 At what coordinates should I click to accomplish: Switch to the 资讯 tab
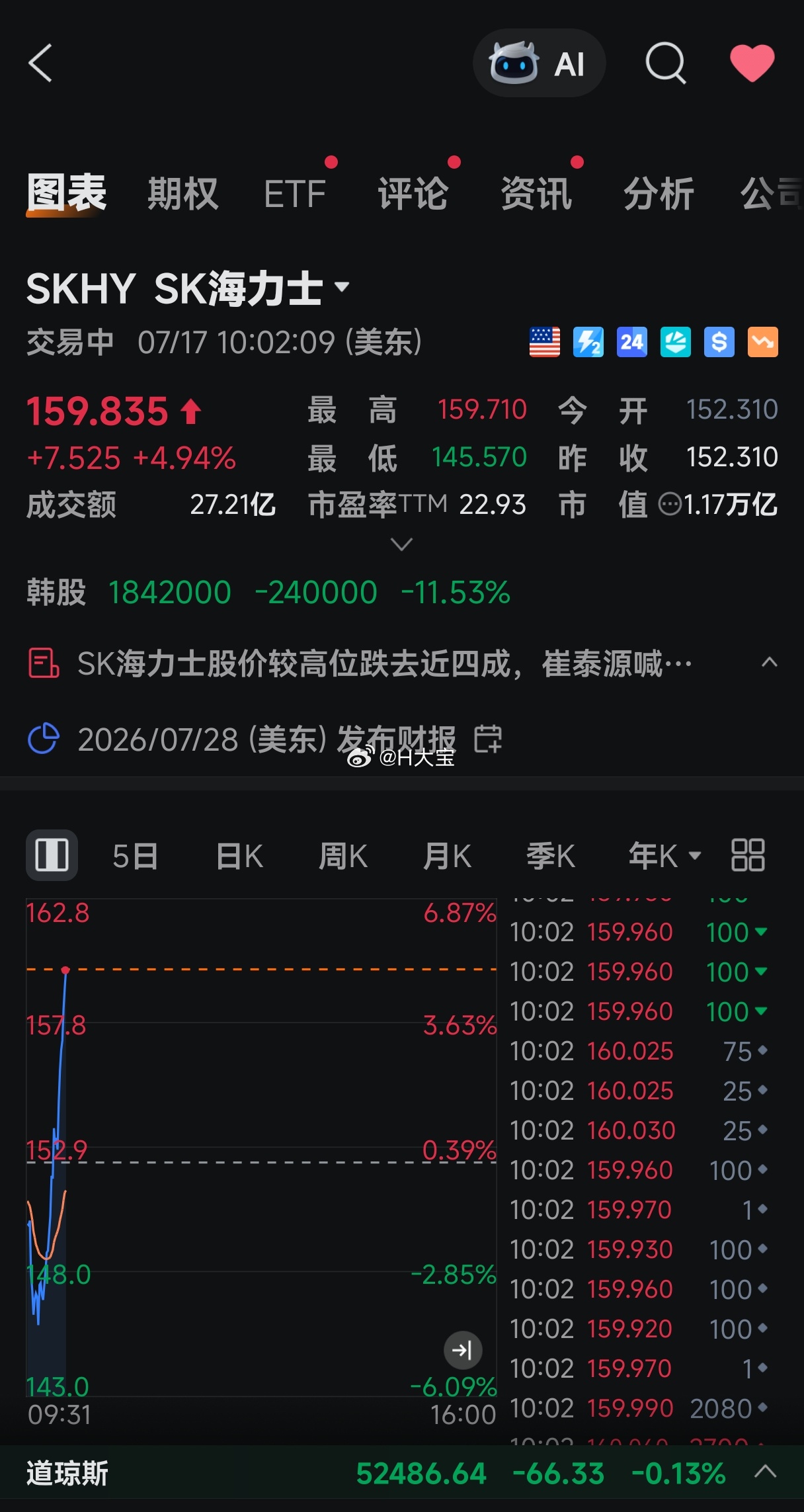pyautogui.click(x=536, y=194)
